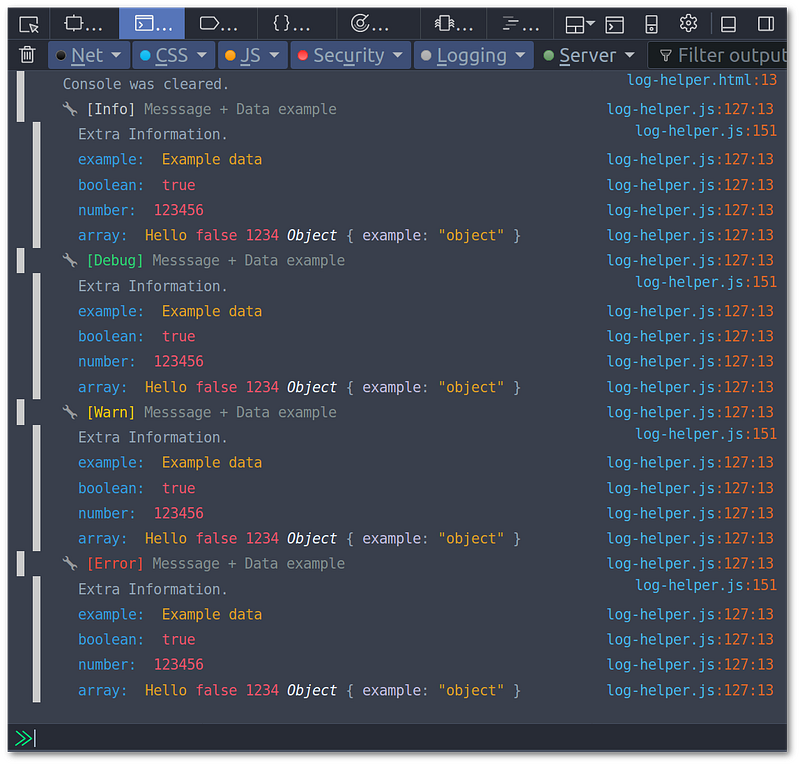Expand the JS filter dropdown arrow

click(x=275, y=55)
